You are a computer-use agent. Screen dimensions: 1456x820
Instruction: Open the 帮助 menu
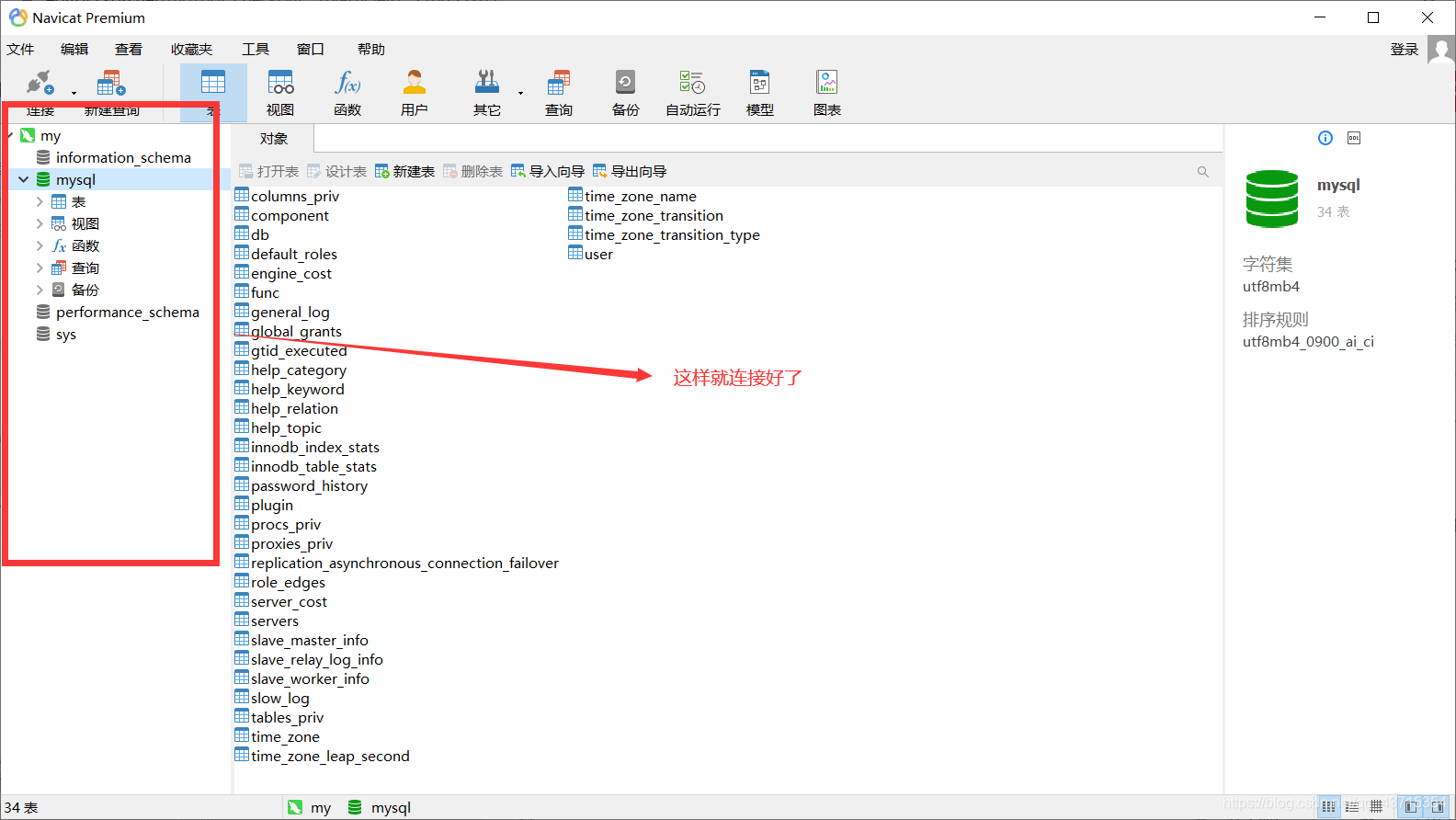tap(371, 50)
